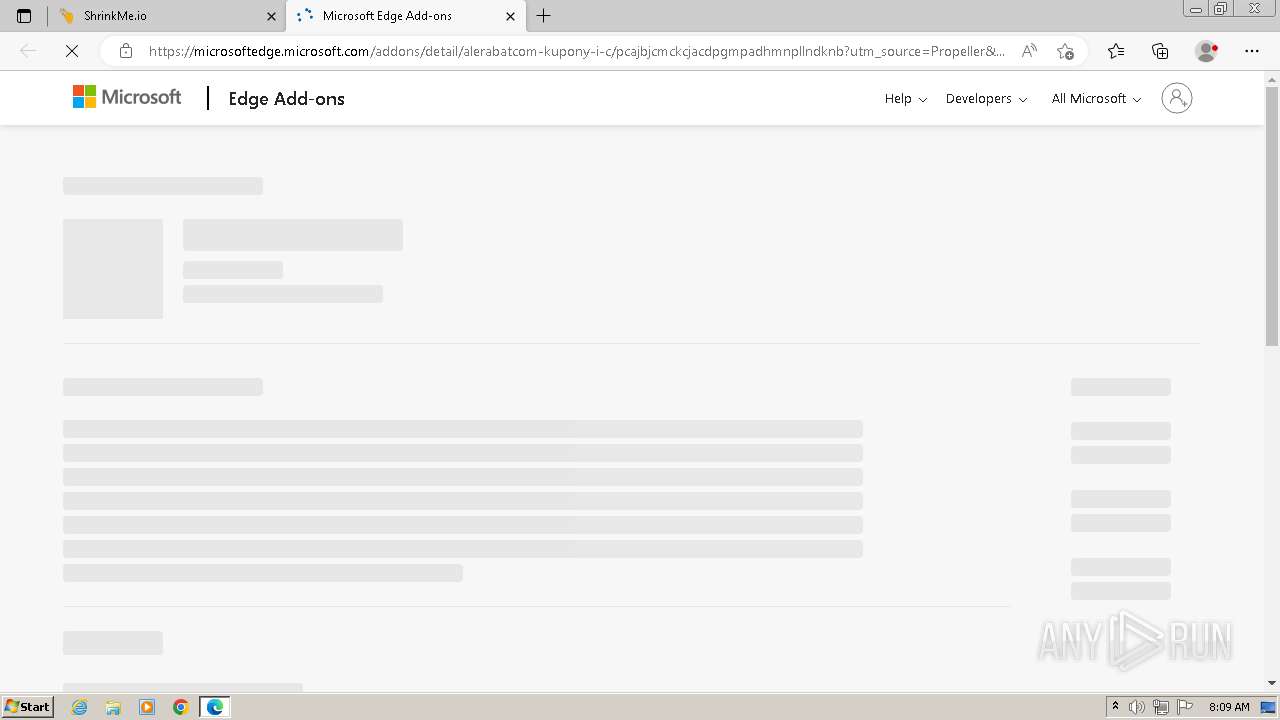Show hidden system tray icons

coord(1115,707)
